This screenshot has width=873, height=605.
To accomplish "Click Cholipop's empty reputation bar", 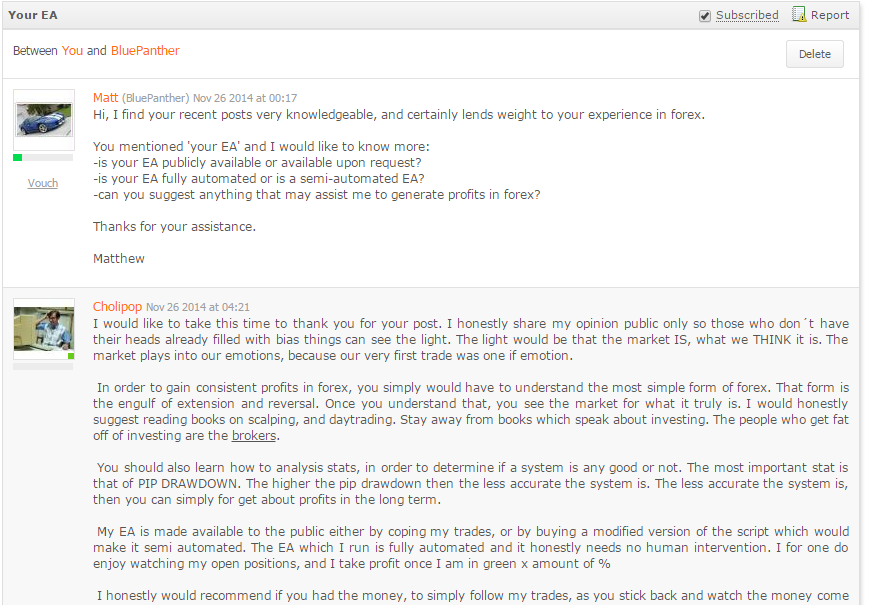I will click(43, 367).
